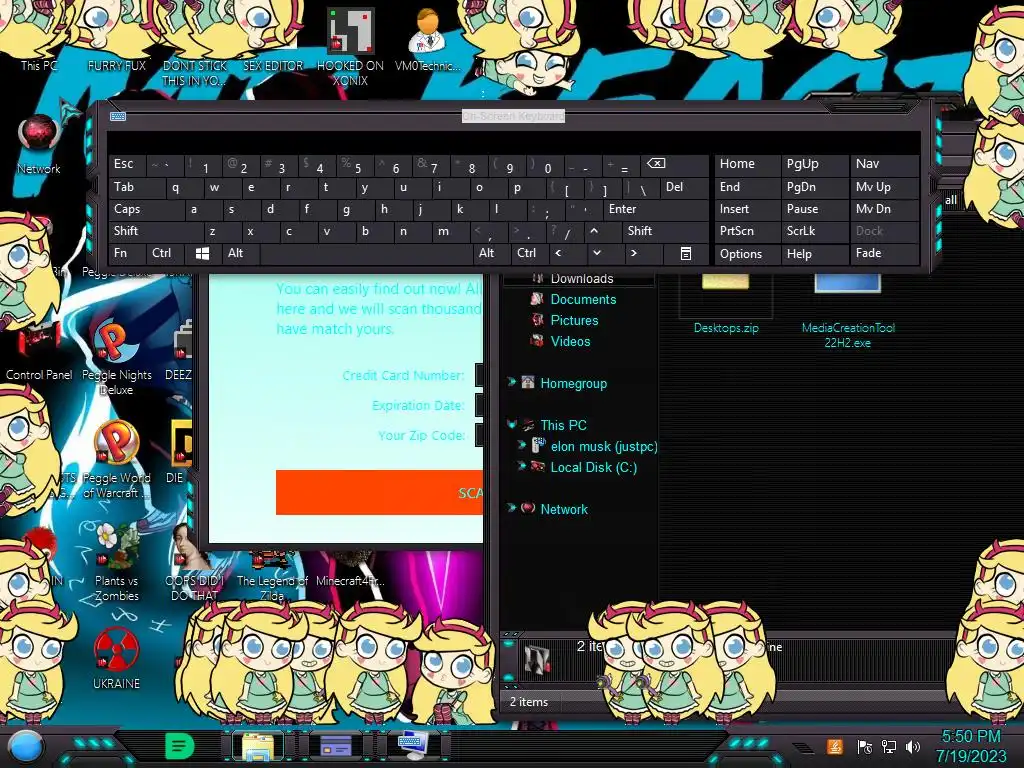Collapse the This PC tree node

tap(511, 424)
